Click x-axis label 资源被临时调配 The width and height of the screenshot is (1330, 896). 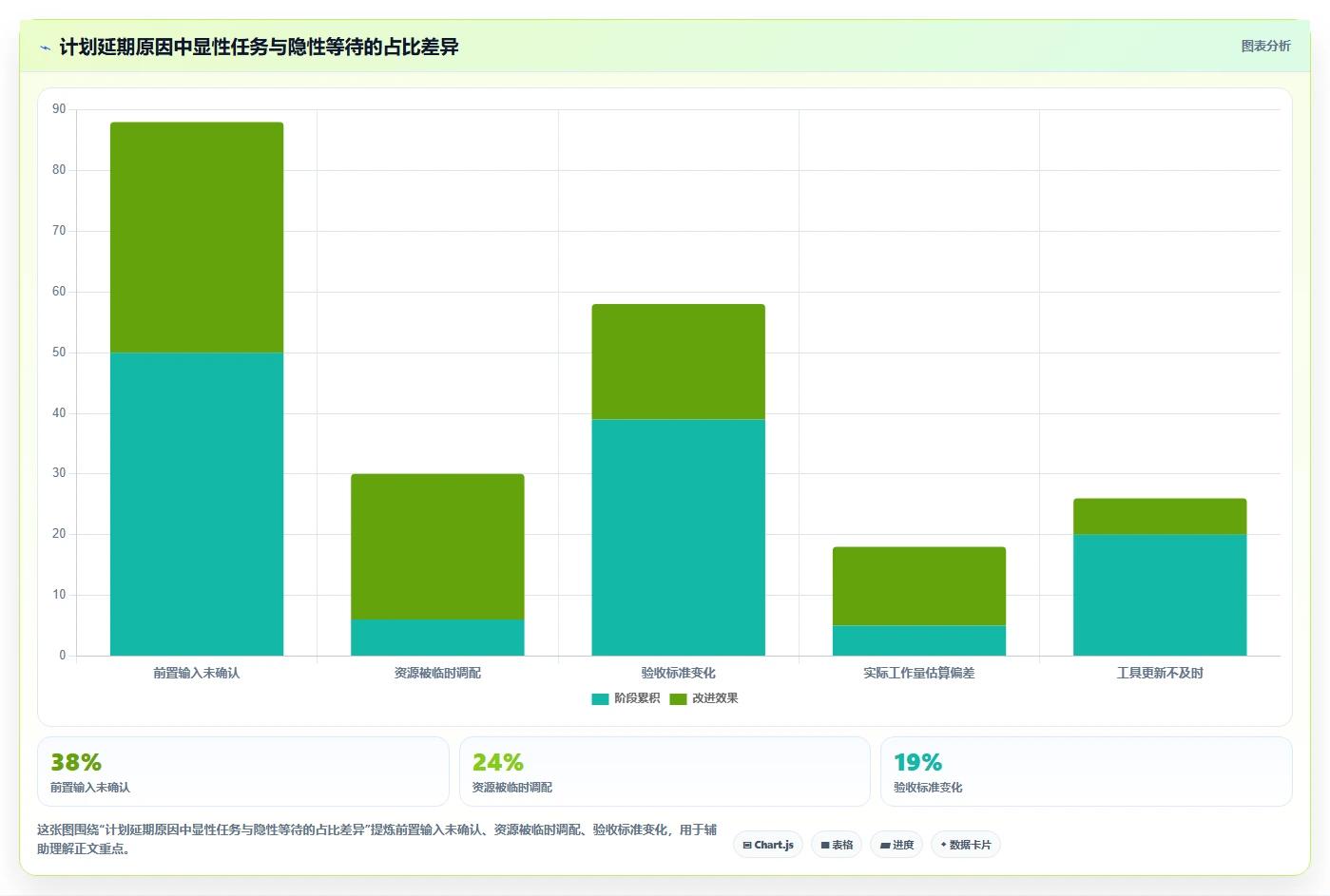pos(437,673)
